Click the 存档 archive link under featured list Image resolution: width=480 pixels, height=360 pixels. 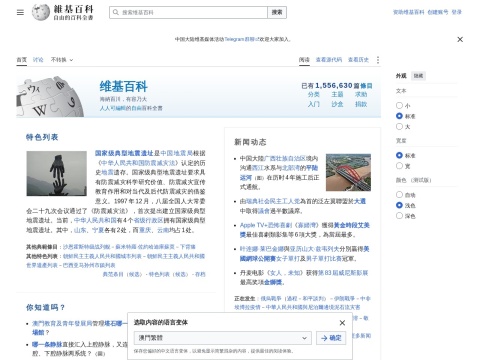coord(200,274)
